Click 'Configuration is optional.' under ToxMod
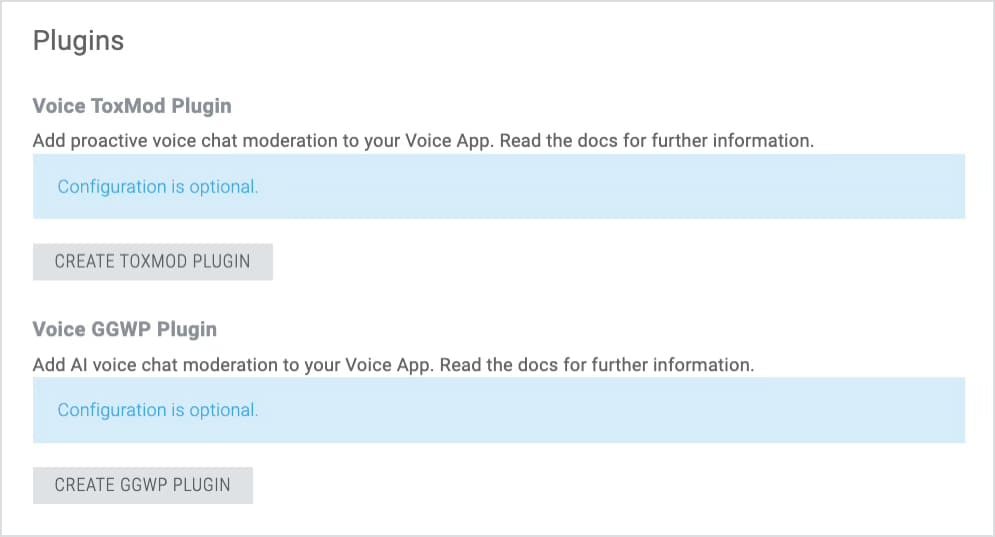Viewport: 995px width, 537px height. [158, 187]
